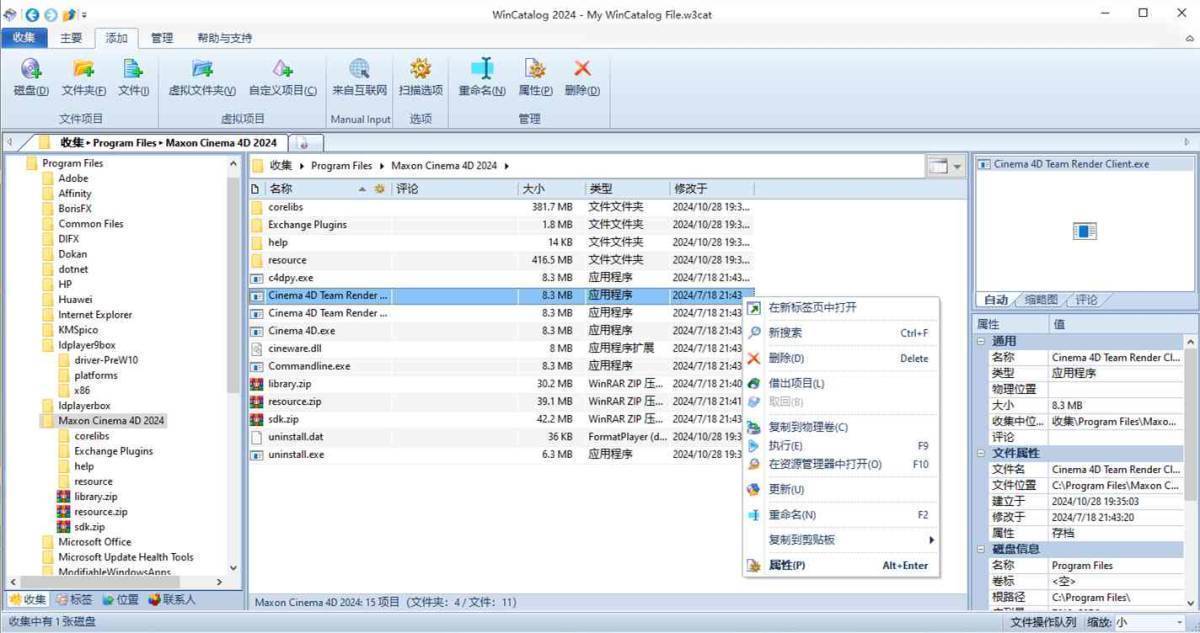
Task: Select Microsoft Office folder in tree
Action: (94, 542)
